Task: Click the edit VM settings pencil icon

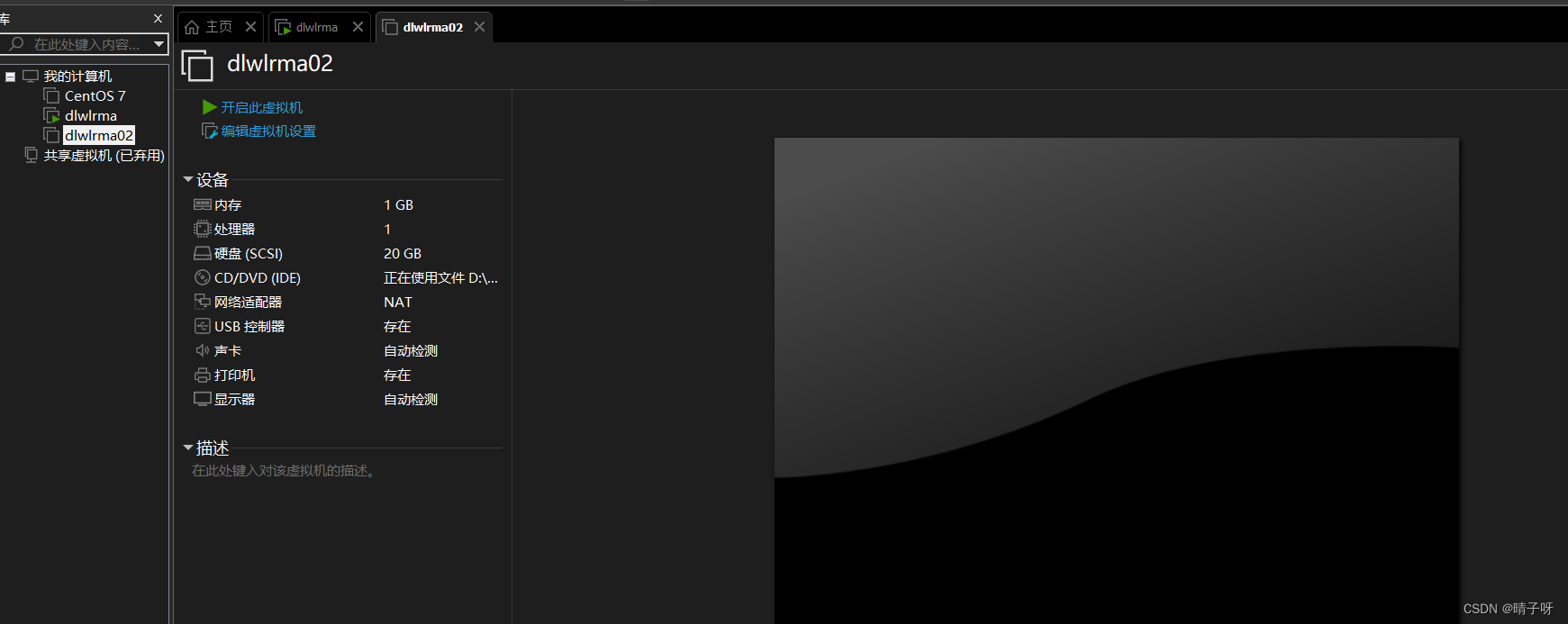Action: (209, 131)
